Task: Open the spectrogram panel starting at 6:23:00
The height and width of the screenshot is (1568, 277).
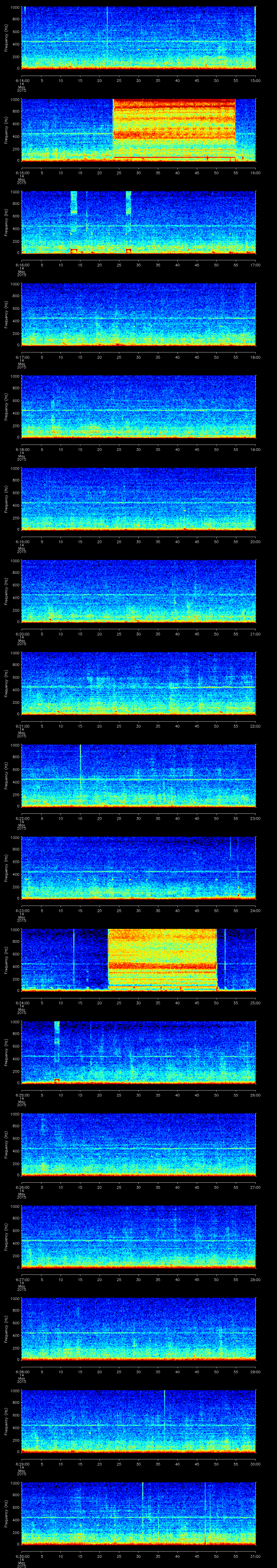Action: (x=139, y=868)
